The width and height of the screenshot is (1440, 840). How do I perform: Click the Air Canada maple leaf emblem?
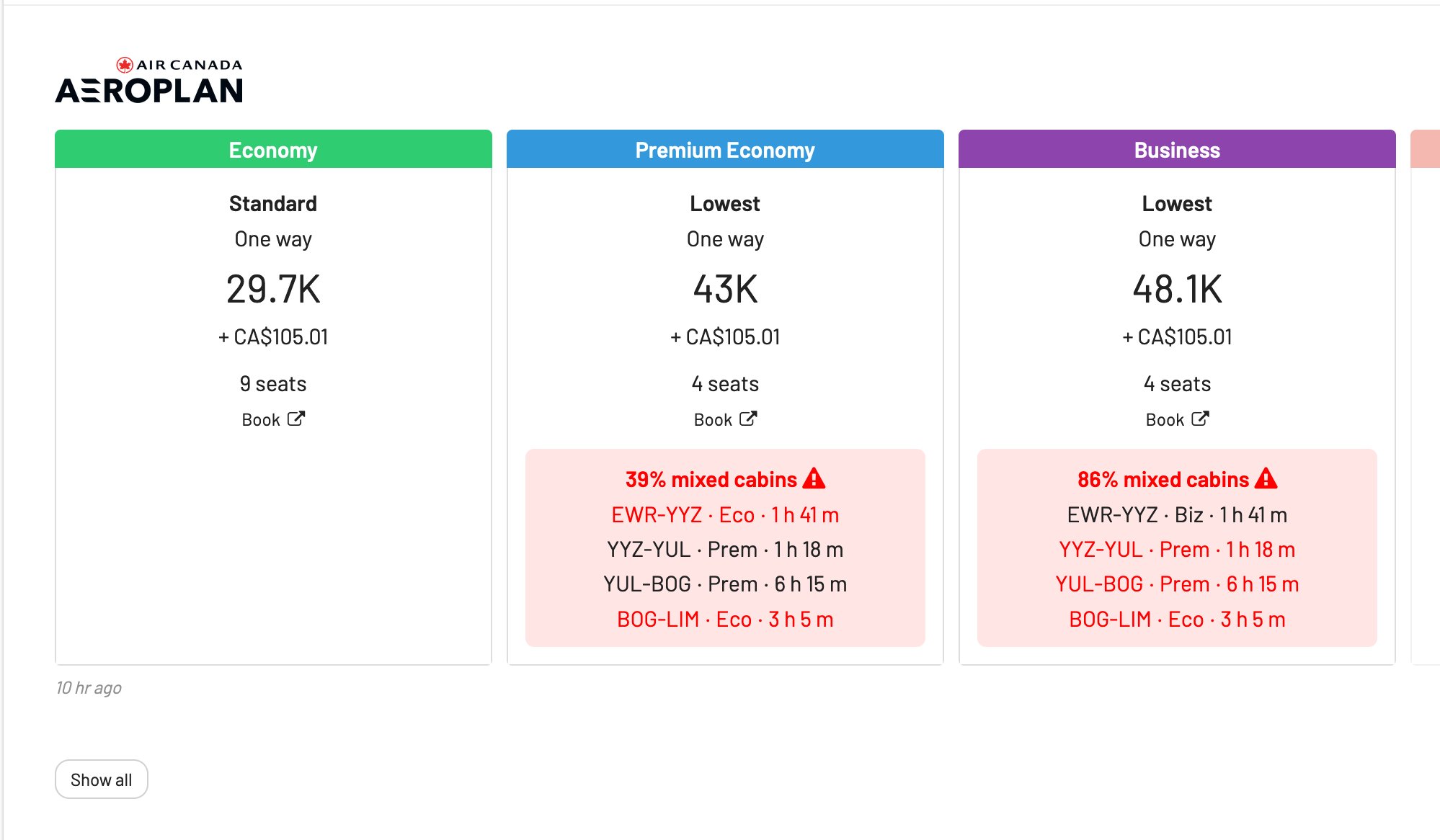pyautogui.click(x=125, y=65)
